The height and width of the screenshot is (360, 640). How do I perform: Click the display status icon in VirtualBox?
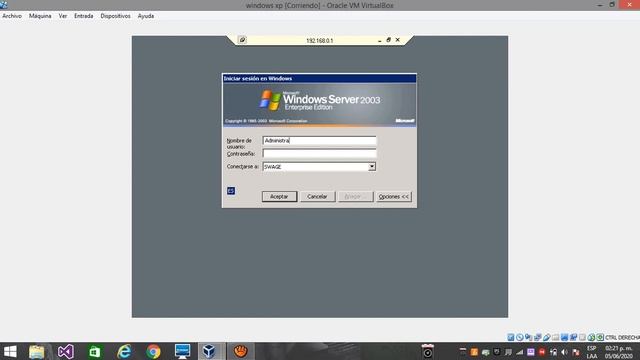564,337
